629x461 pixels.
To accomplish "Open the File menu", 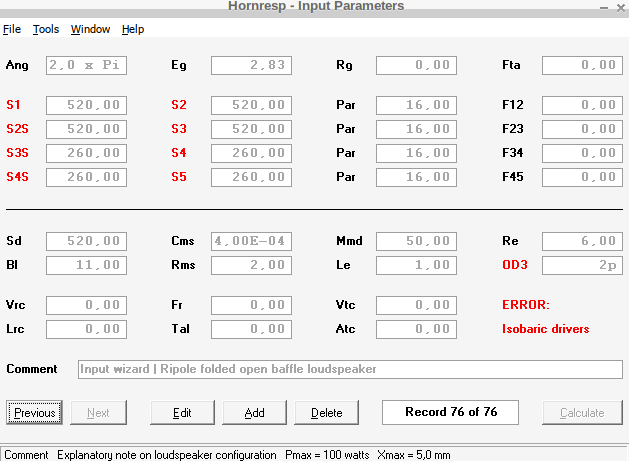I will [x=12, y=29].
